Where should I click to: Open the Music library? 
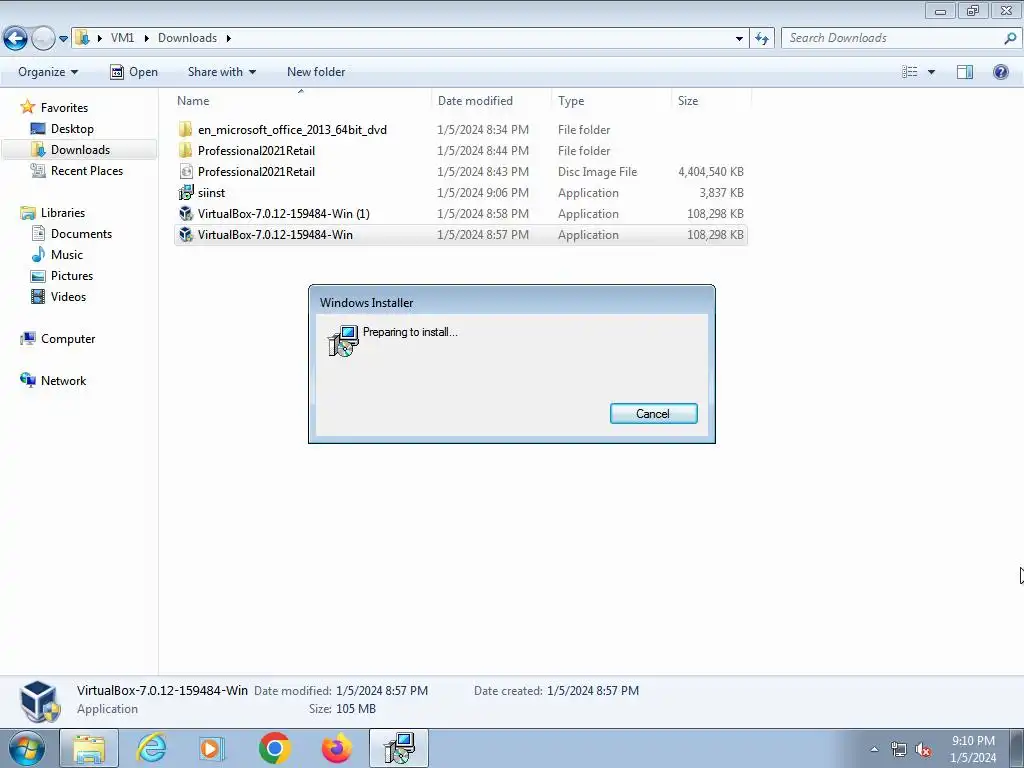(x=67, y=255)
